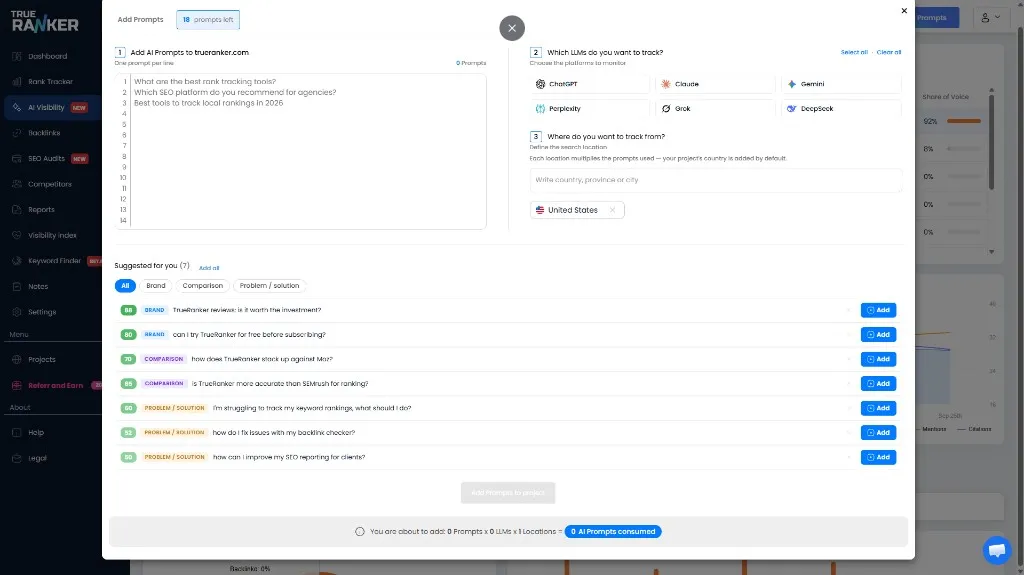Click score badge 88 on first suggestion
Viewport: 1024px width, 575px height.
pos(128,310)
